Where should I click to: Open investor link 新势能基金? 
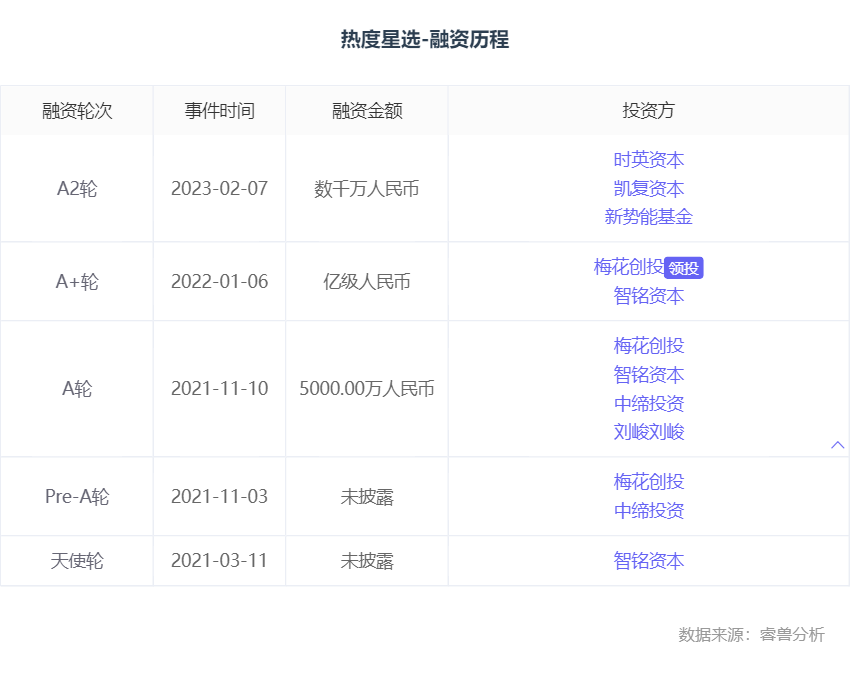pyautogui.click(x=648, y=217)
